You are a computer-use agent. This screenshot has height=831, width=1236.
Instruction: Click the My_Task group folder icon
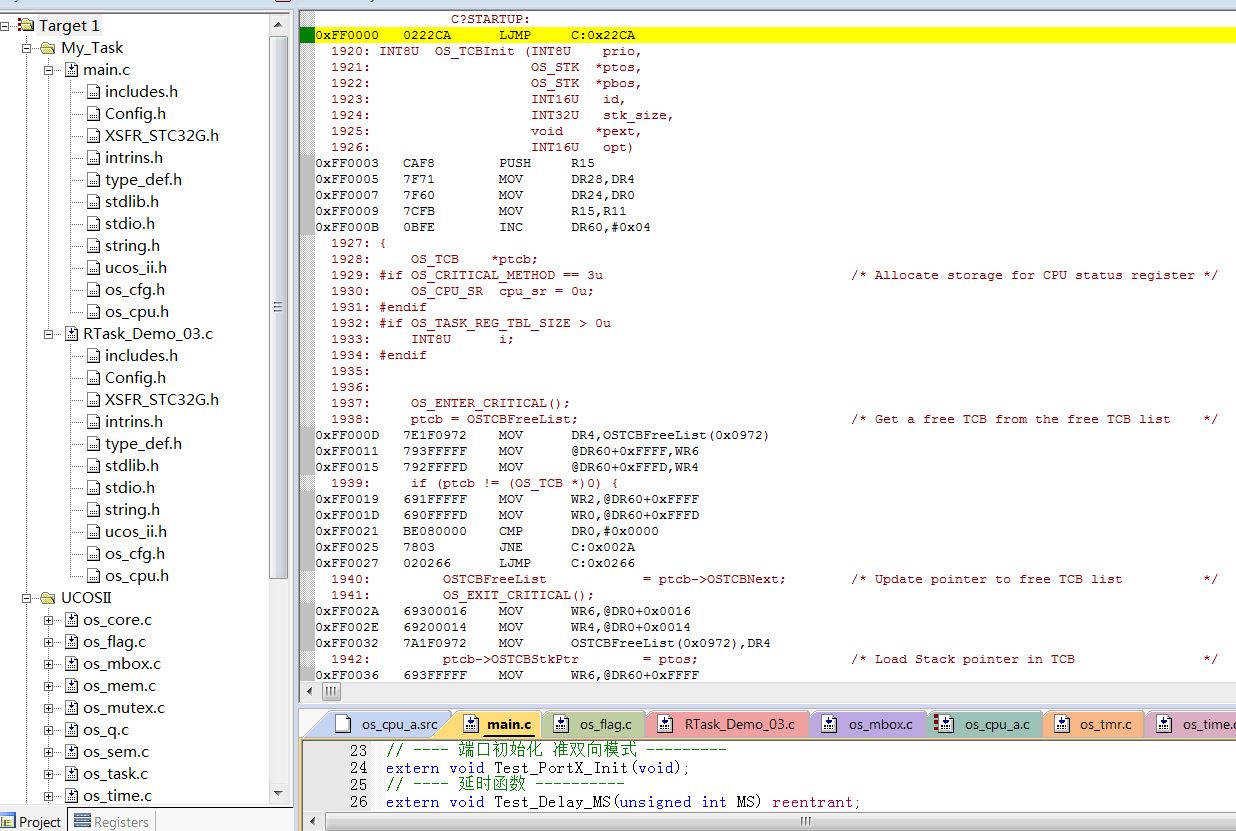click(x=48, y=48)
